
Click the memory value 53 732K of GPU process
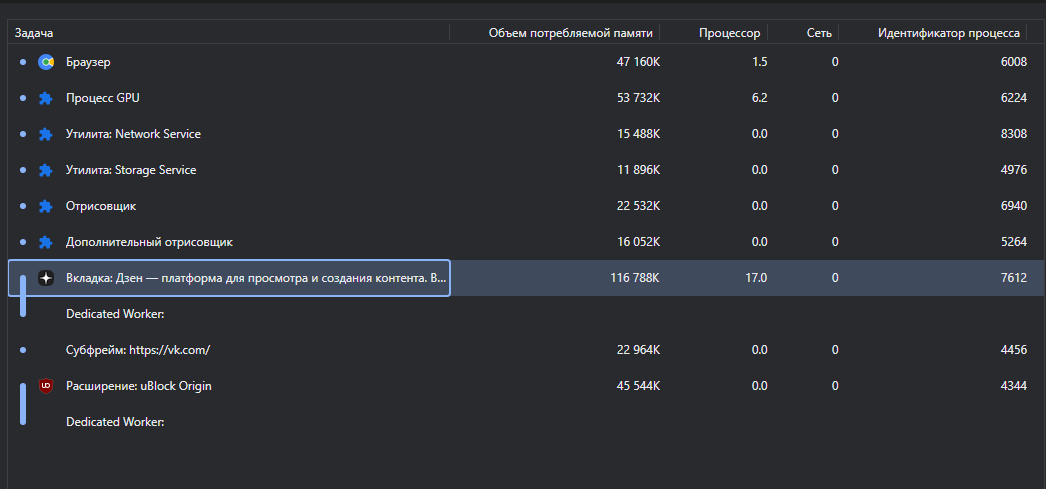(x=638, y=98)
